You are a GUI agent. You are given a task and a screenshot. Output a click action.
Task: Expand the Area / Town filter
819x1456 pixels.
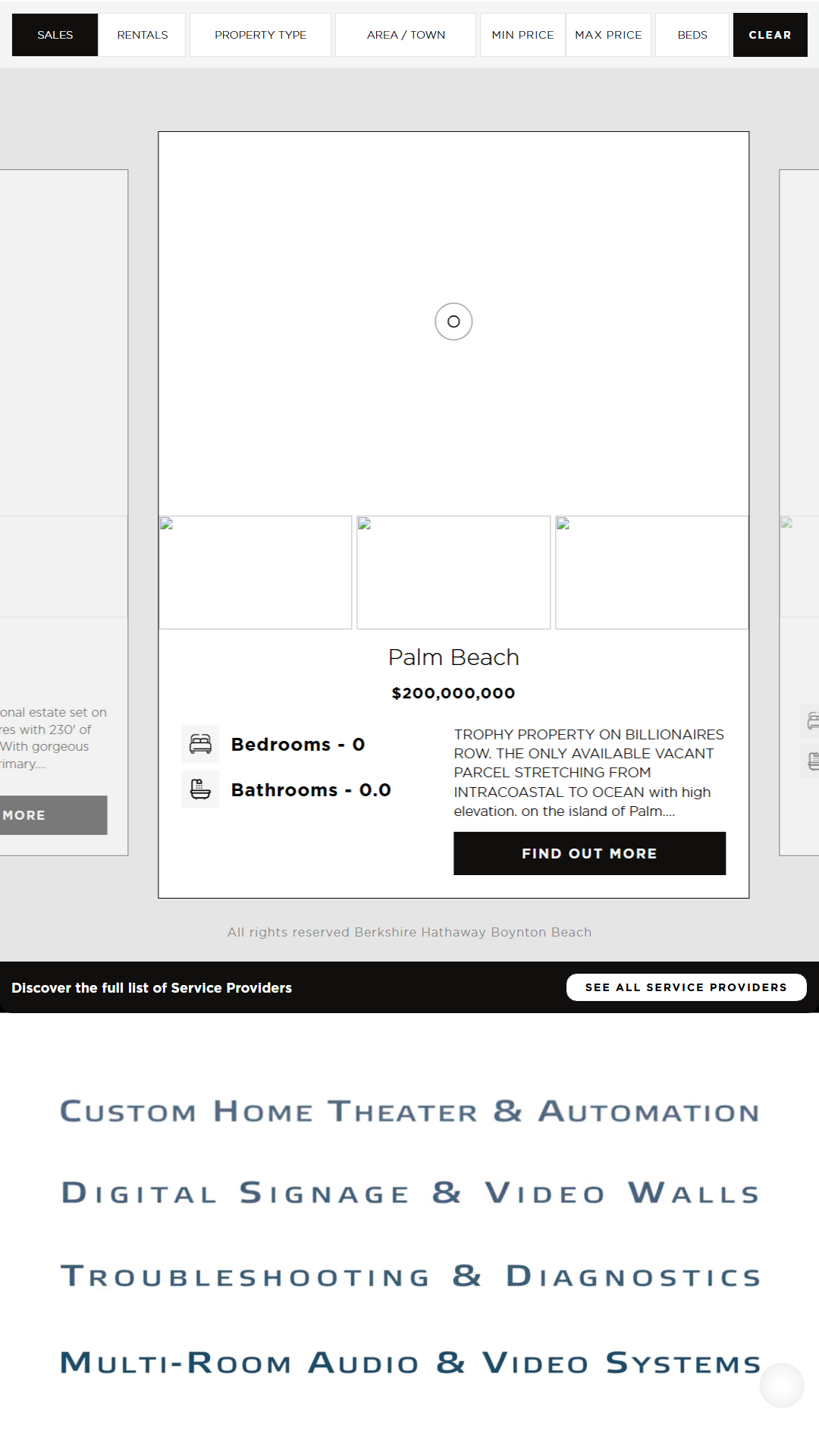click(406, 35)
